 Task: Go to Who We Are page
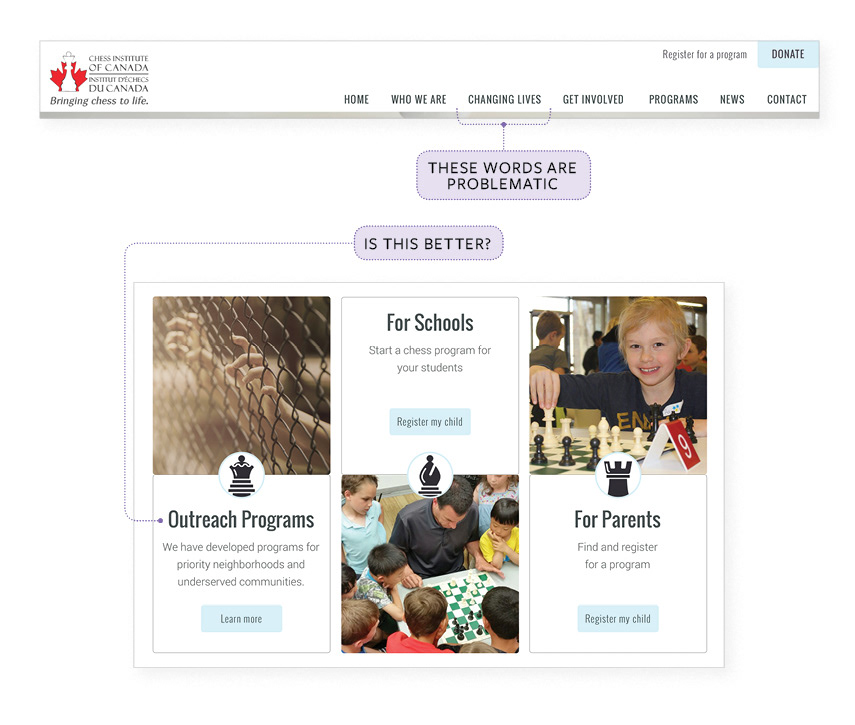[418, 99]
